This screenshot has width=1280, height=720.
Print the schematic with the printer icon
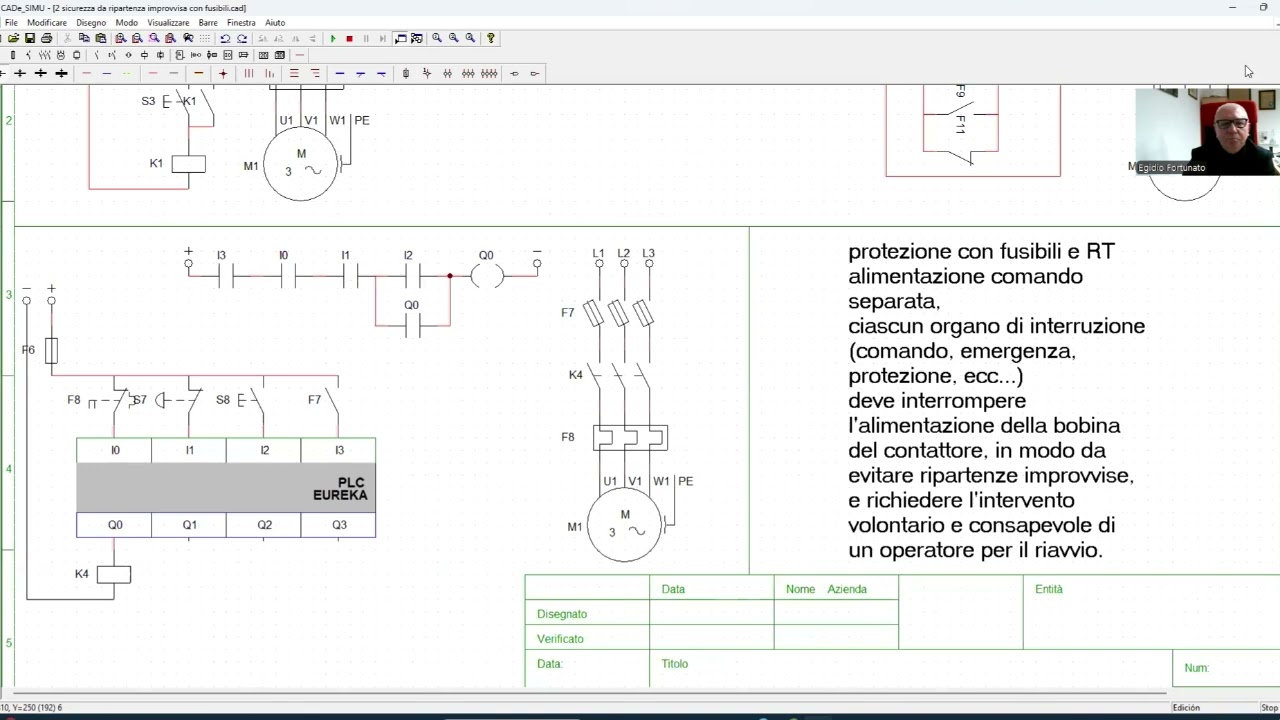click(47, 38)
